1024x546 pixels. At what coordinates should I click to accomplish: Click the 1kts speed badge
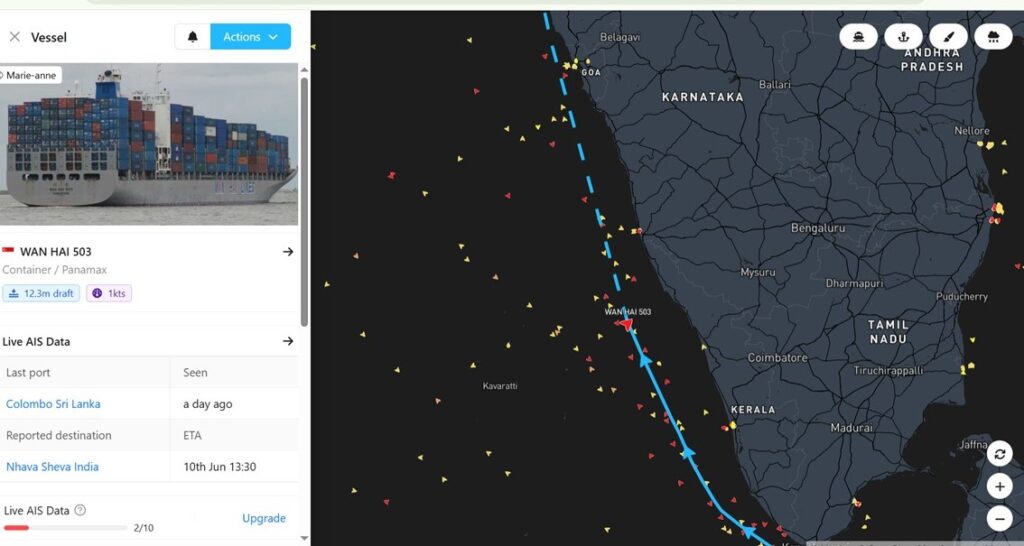click(x=109, y=293)
